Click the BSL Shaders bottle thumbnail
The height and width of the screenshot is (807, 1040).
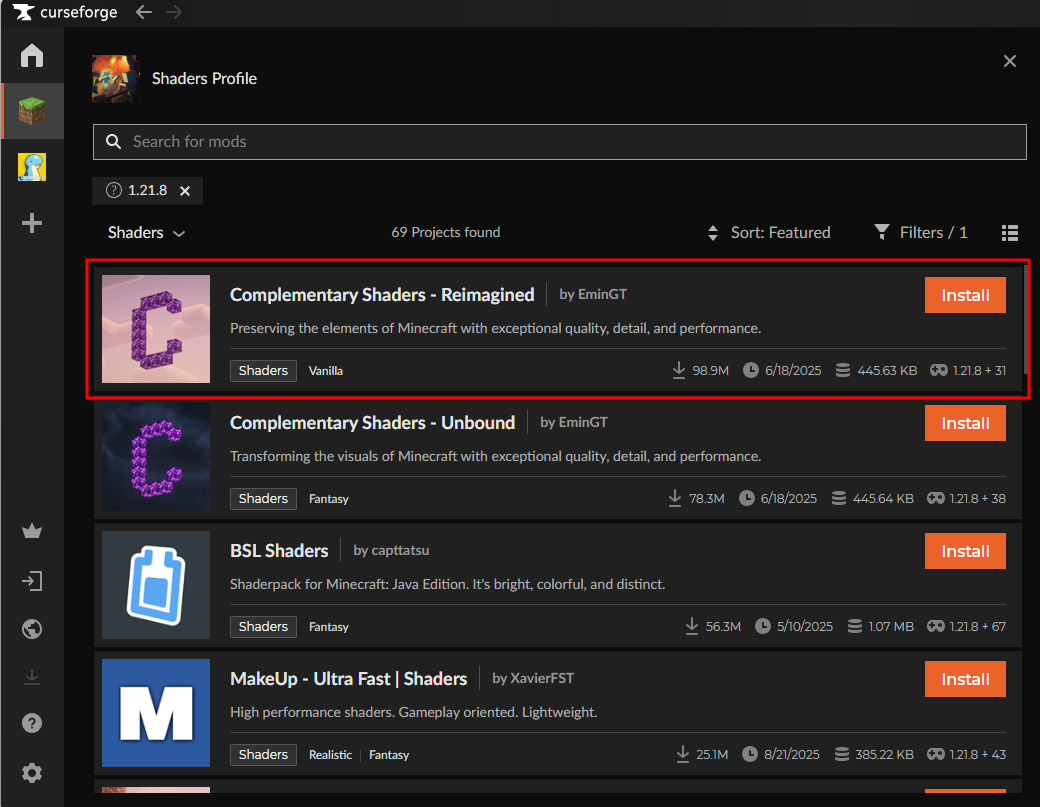pos(156,585)
